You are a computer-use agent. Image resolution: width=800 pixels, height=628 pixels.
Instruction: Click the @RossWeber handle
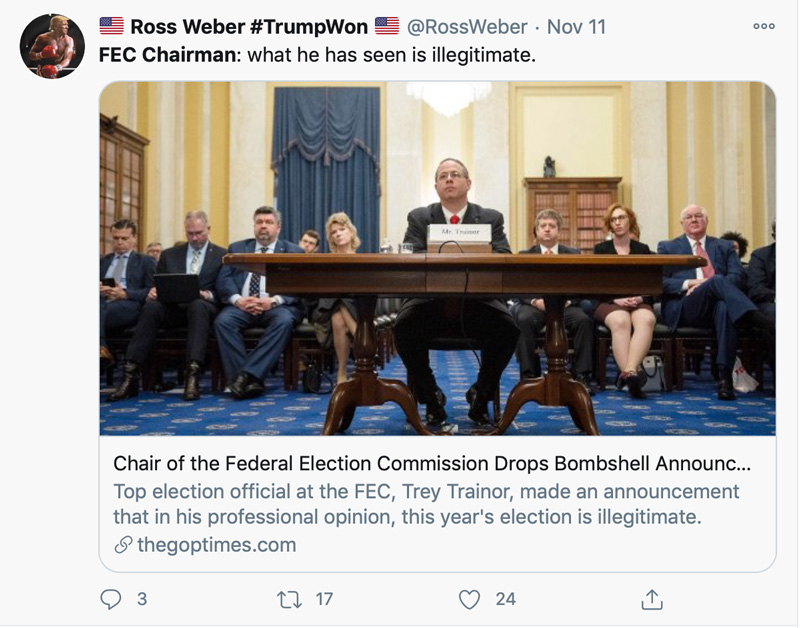pyautogui.click(x=465, y=27)
